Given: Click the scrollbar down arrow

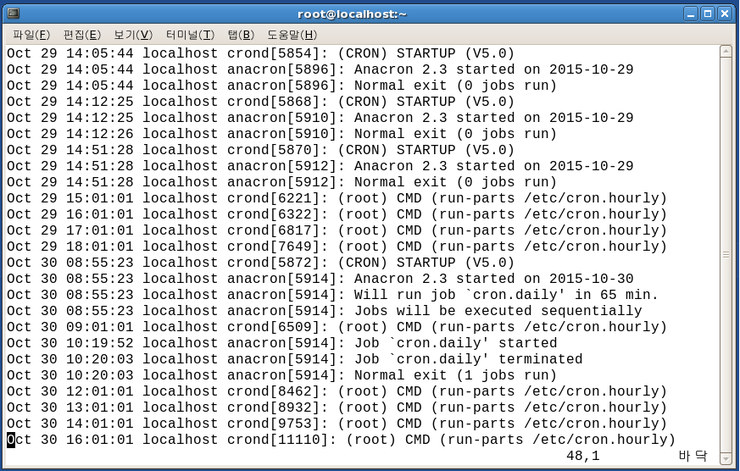Looking at the screenshot, I should click(726, 458).
